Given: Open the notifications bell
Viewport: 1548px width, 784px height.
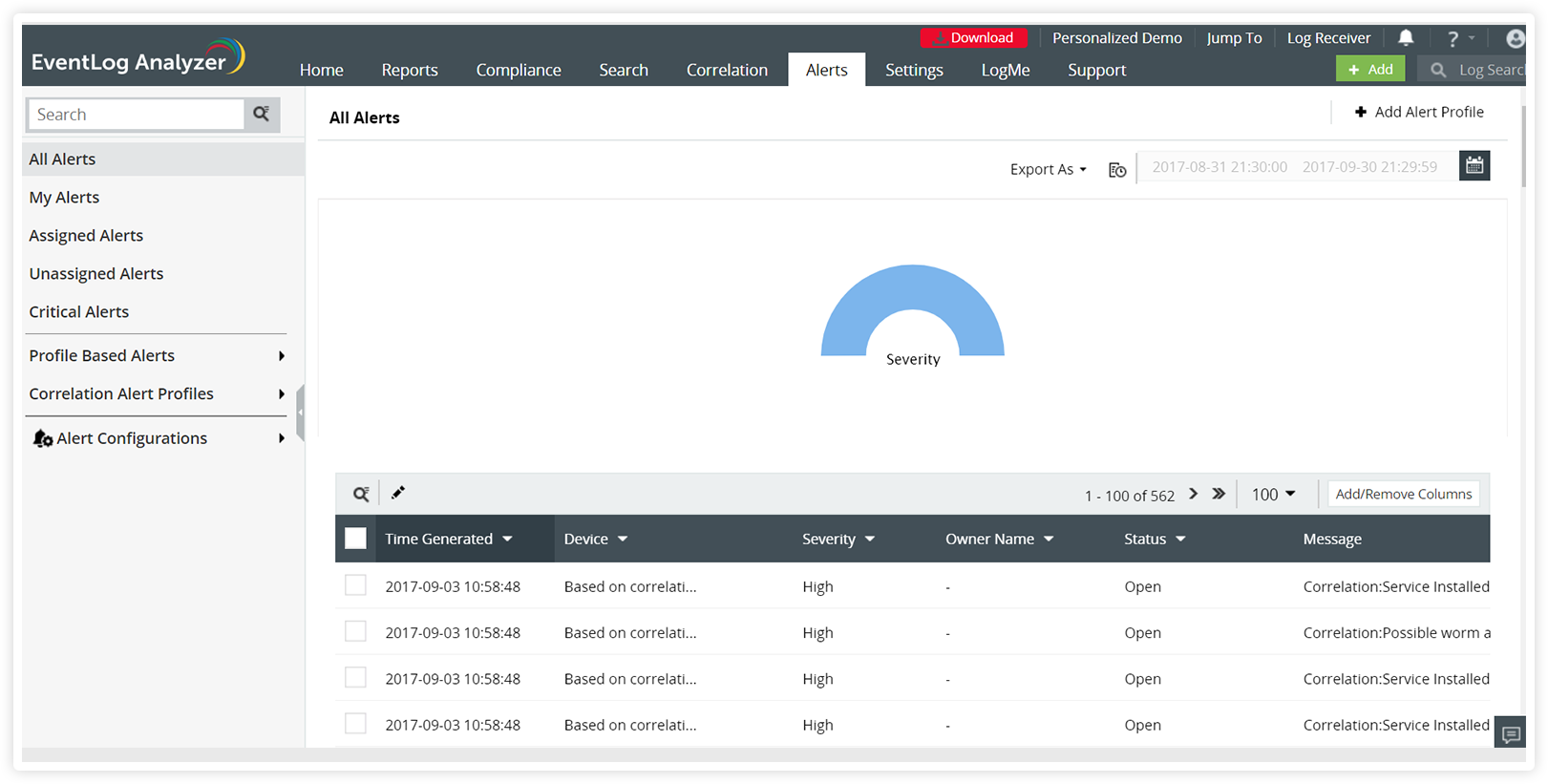Looking at the screenshot, I should [x=1406, y=38].
